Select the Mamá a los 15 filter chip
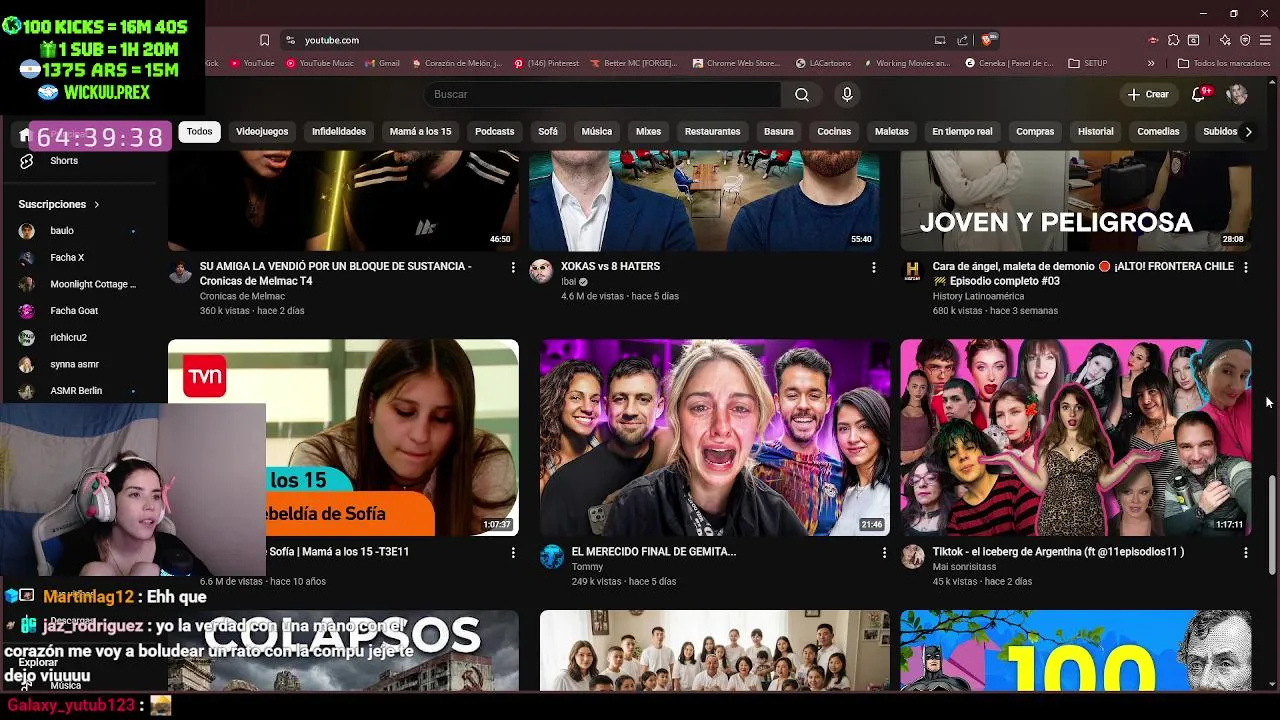1280x720 pixels. point(420,131)
